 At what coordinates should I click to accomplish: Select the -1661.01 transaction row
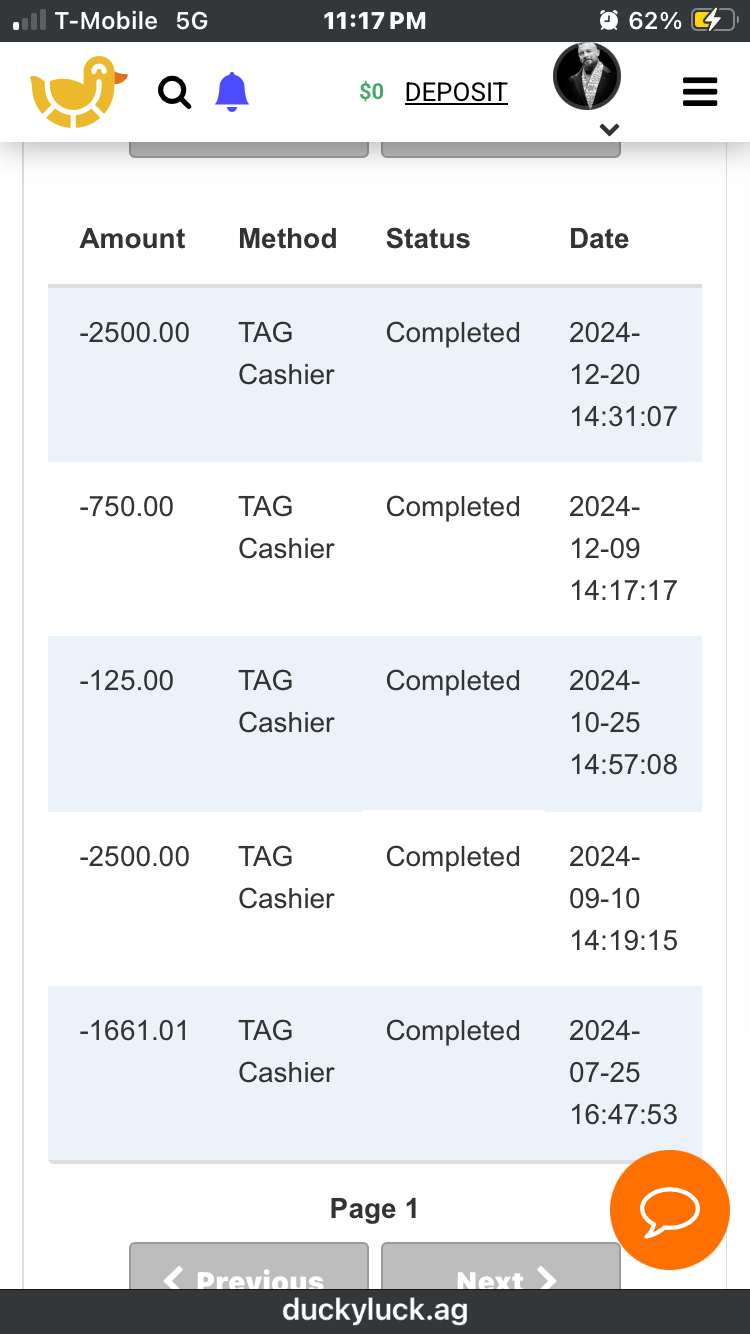(x=374, y=1072)
